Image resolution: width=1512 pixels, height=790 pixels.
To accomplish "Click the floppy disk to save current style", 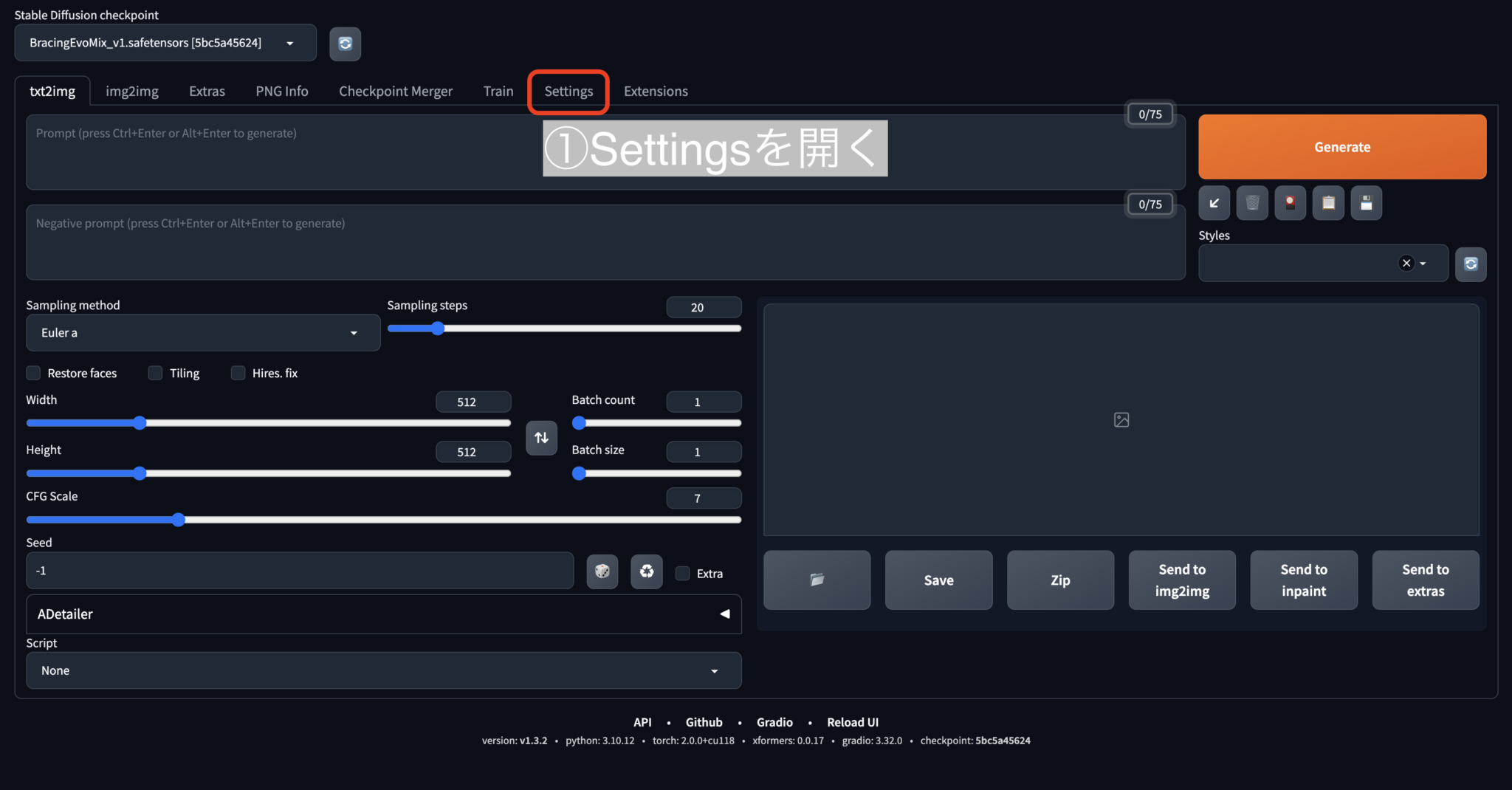I will pyautogui.click(x=1367, y=202).
